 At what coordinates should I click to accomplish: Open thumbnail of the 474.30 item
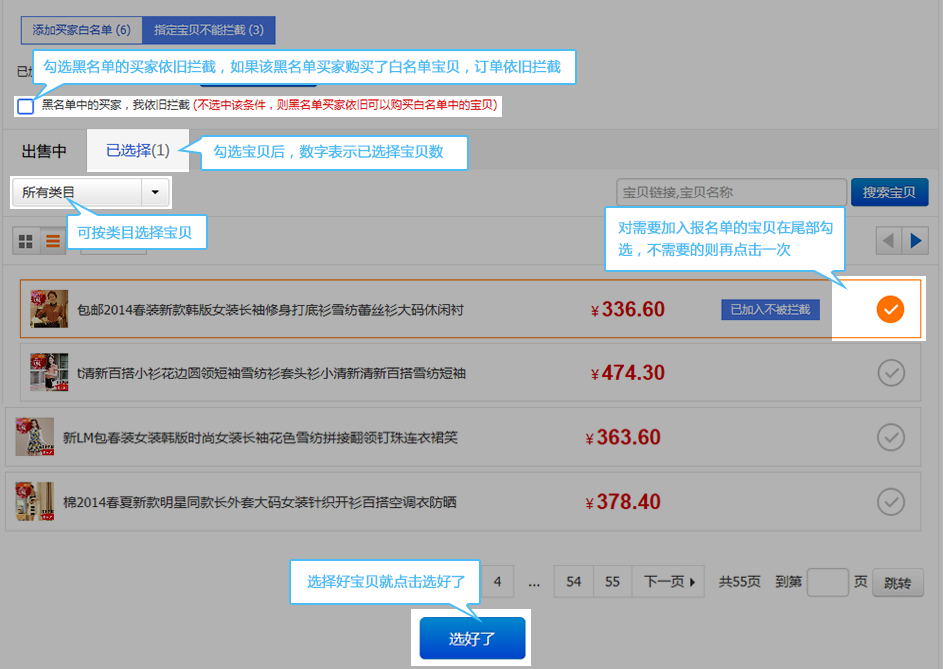click(49, 372)
